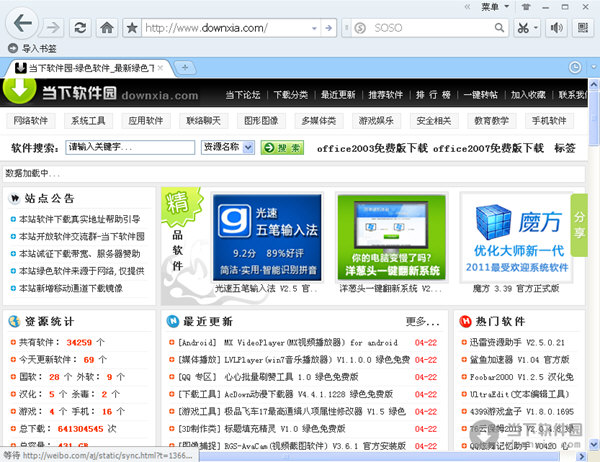Expand the scissors tool dropdown arrow
This screenshot has width=600, height=462.
click(x=536, y=28)
